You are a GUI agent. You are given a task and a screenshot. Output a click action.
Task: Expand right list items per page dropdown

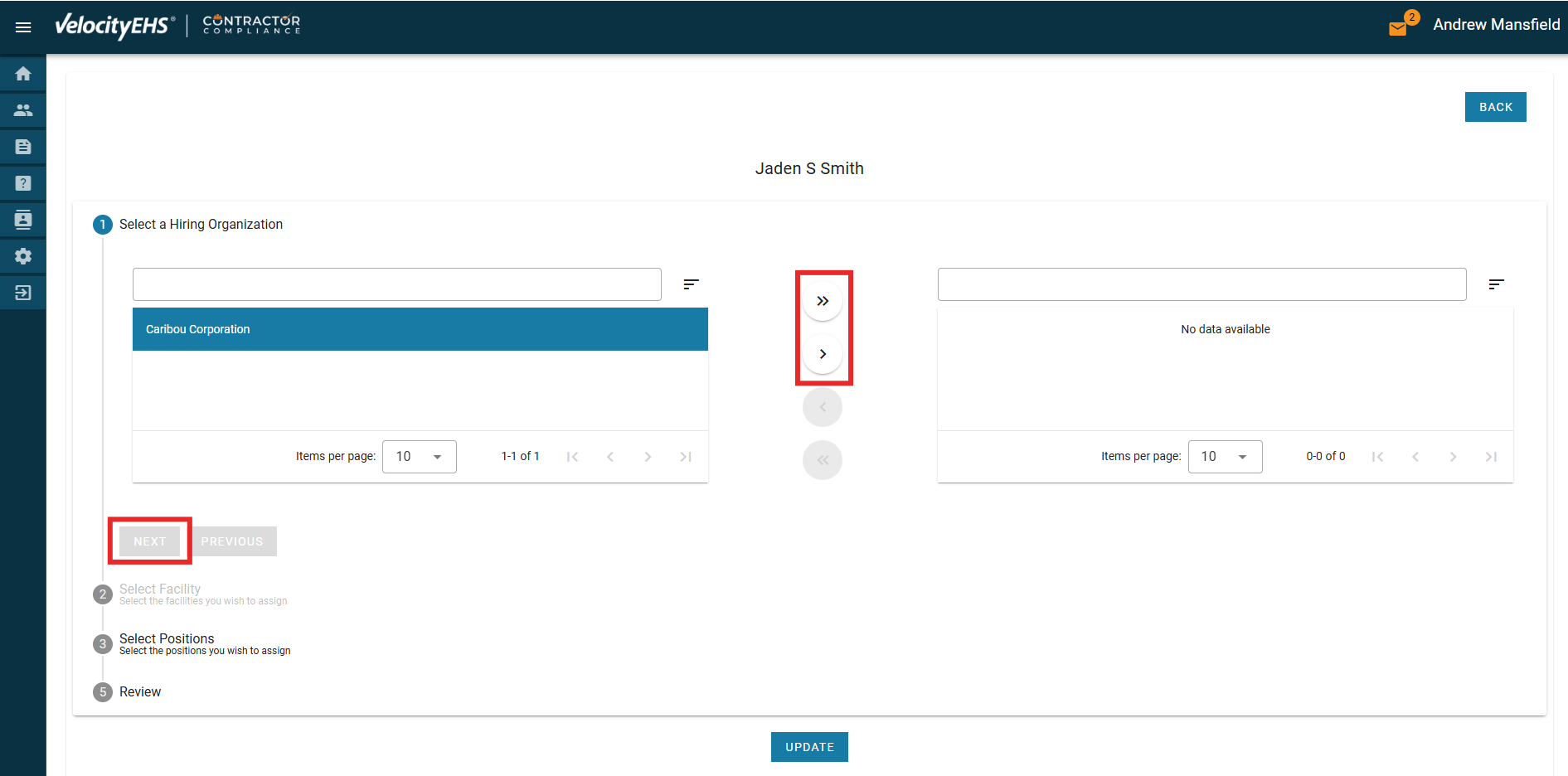[x=1225, y=457]
